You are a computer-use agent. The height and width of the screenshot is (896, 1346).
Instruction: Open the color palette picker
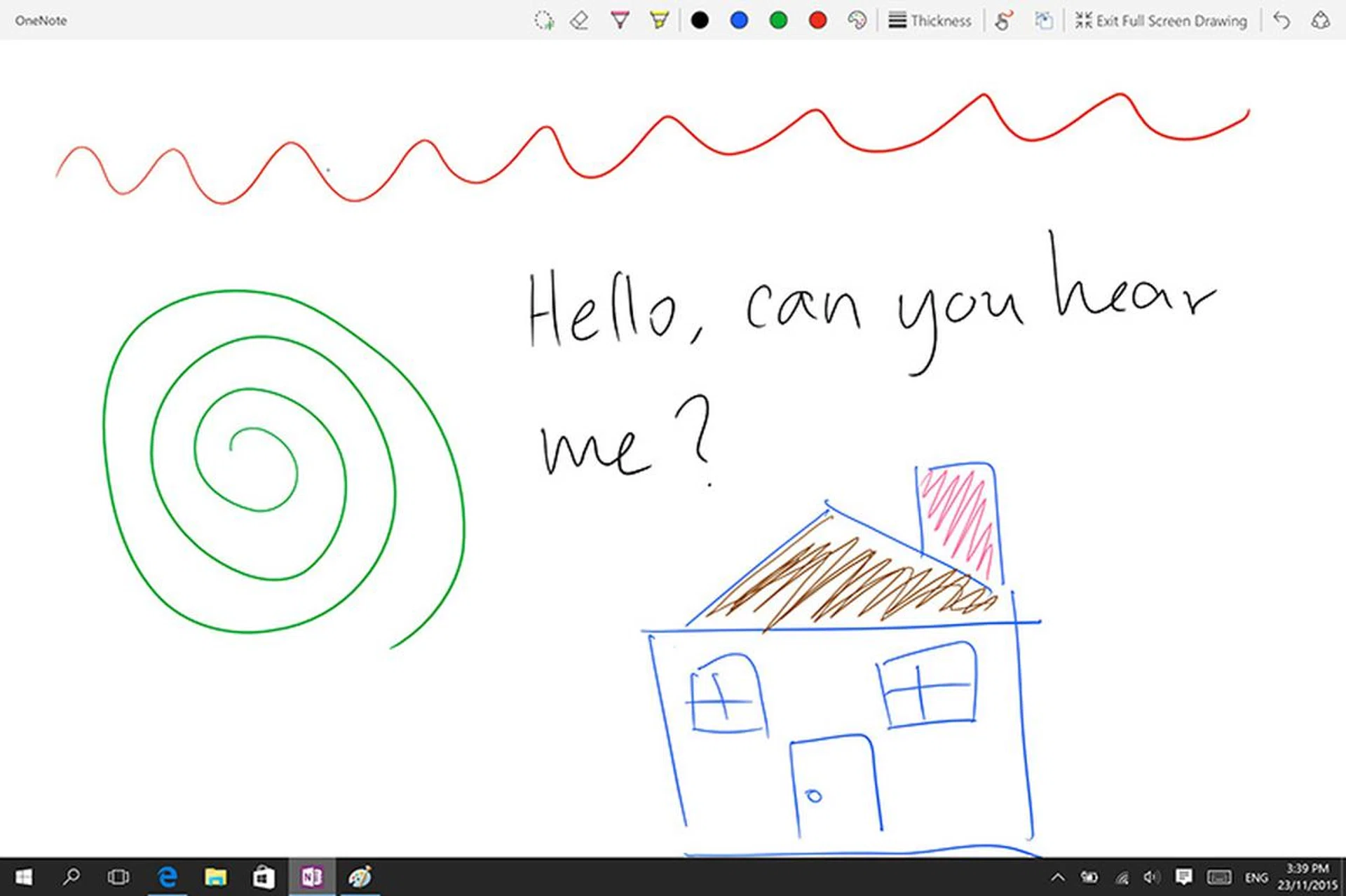pos(857,20)
